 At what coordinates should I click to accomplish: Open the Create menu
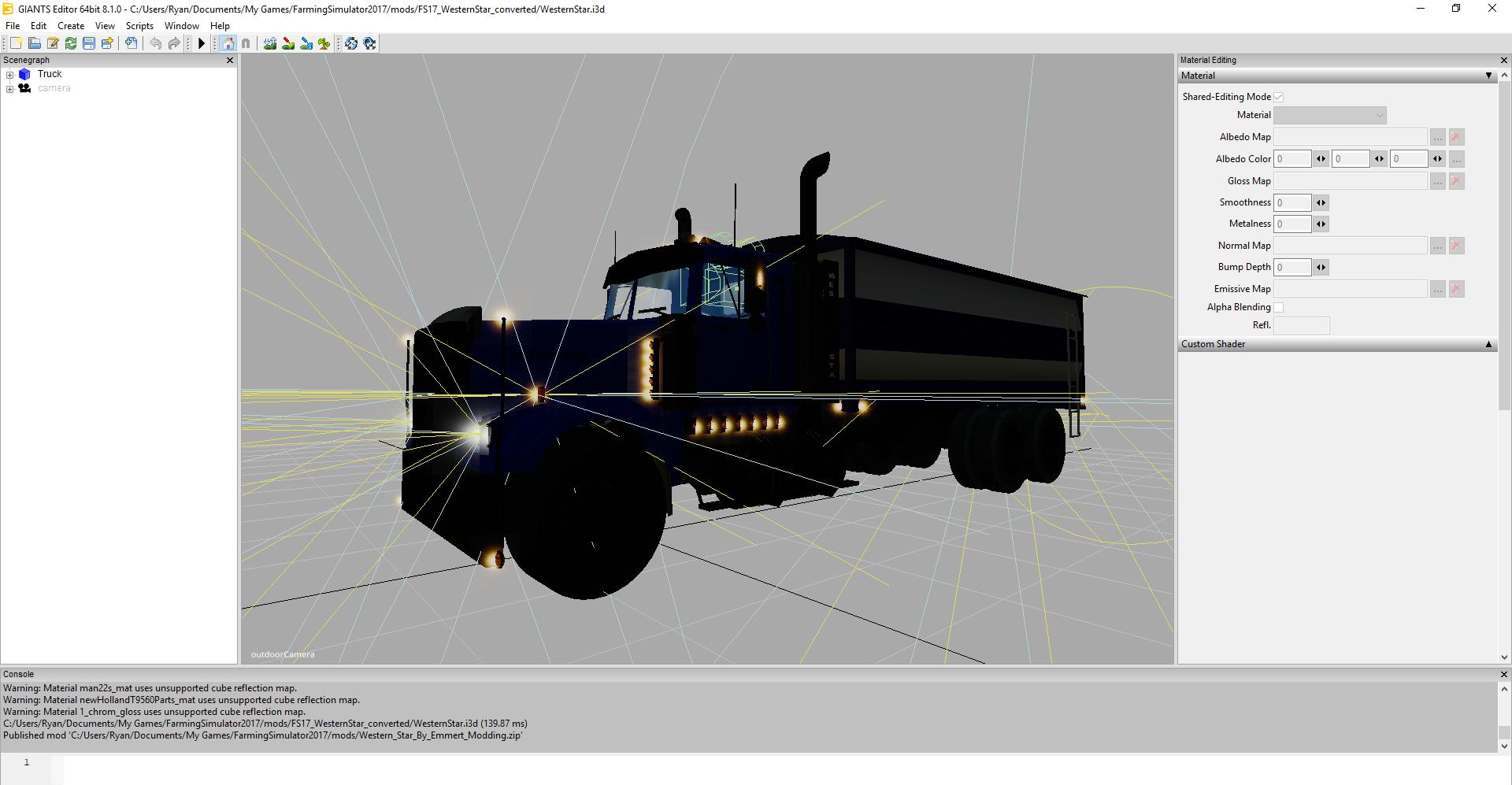(71, 26)
